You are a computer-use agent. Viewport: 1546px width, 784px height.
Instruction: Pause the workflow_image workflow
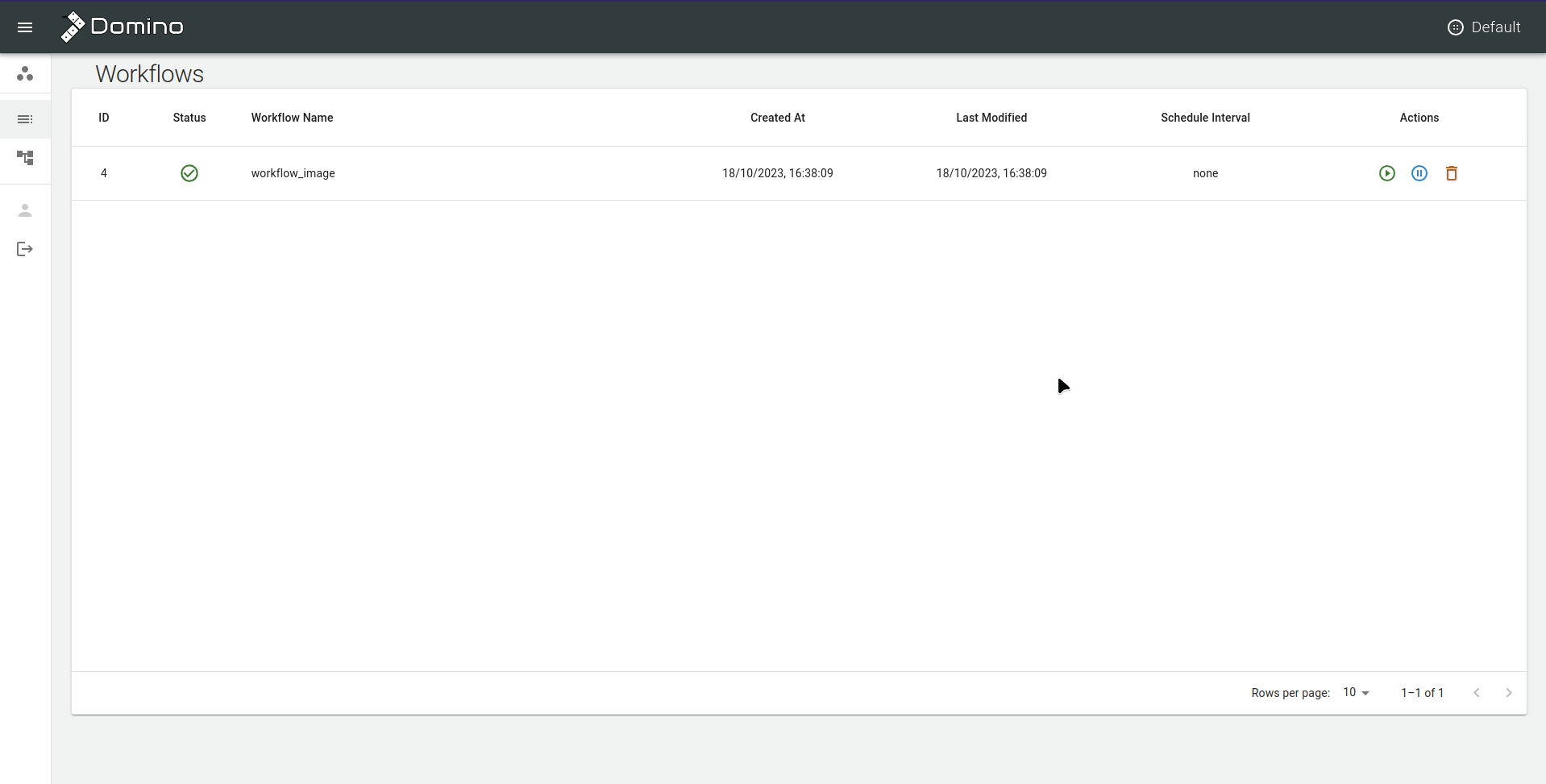[1419, 173]
